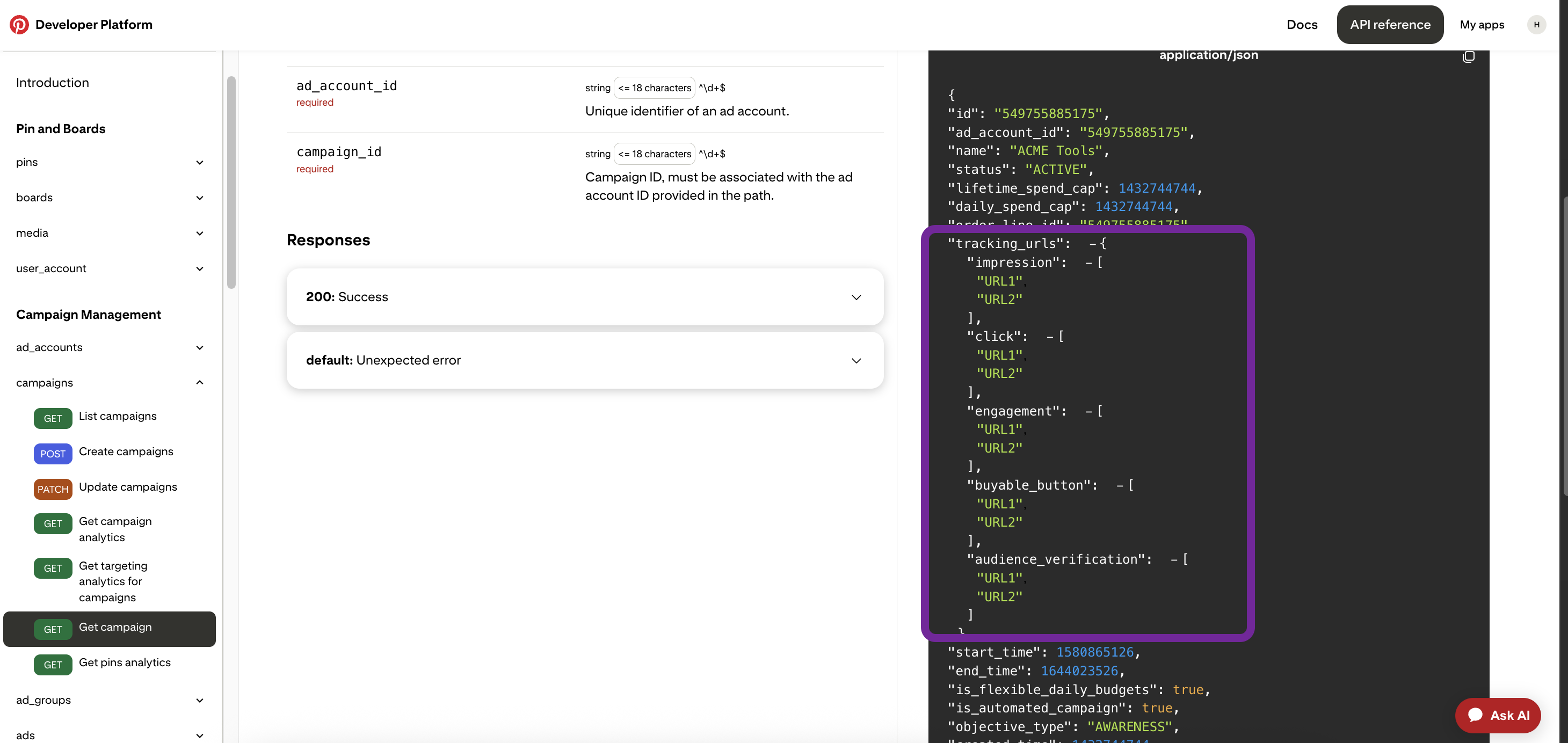Click the PATCH badge for Update campaigns
The width and height of the screenshot is (1568, 743).
pos(52,489)
